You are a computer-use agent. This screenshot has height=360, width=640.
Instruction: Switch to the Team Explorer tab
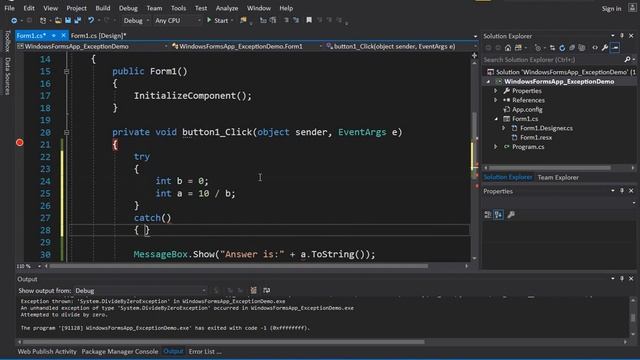point(558,177)
